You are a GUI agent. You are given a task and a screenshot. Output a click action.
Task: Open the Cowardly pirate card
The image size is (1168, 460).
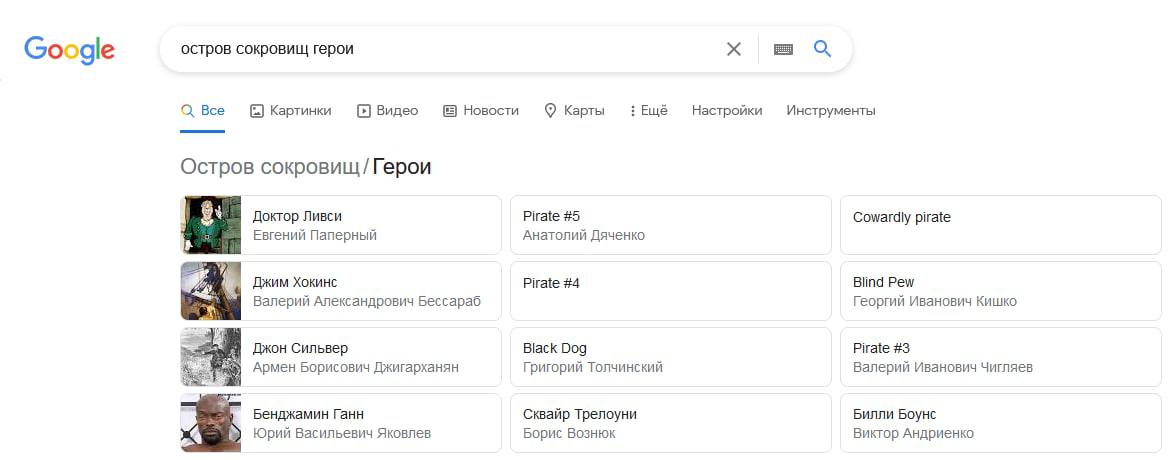pyautogui.click(x=1000, y=225)
